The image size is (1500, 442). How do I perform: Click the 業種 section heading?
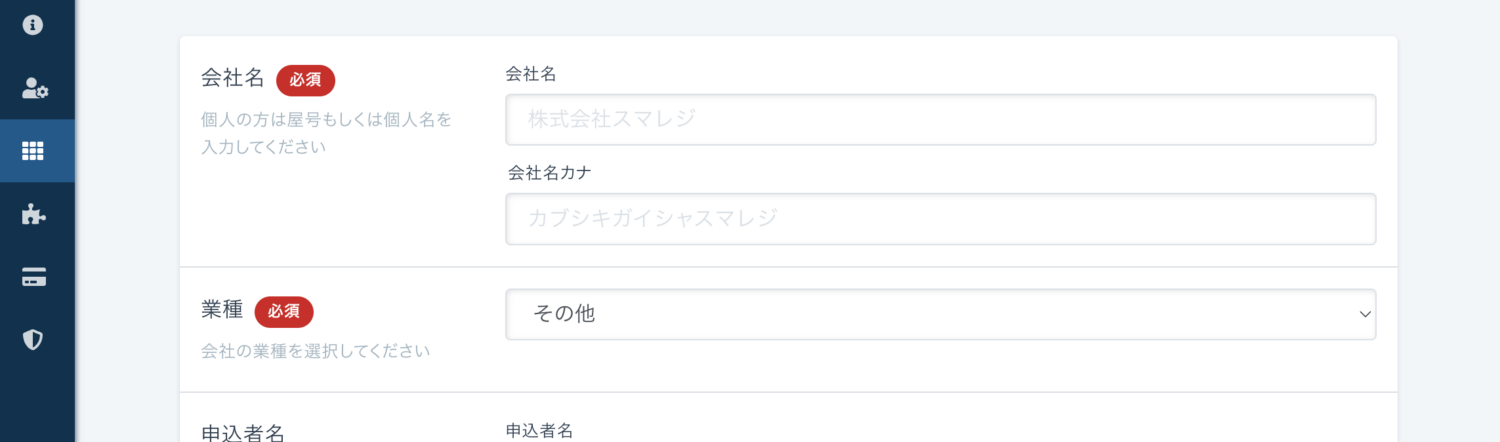[222, 310]
